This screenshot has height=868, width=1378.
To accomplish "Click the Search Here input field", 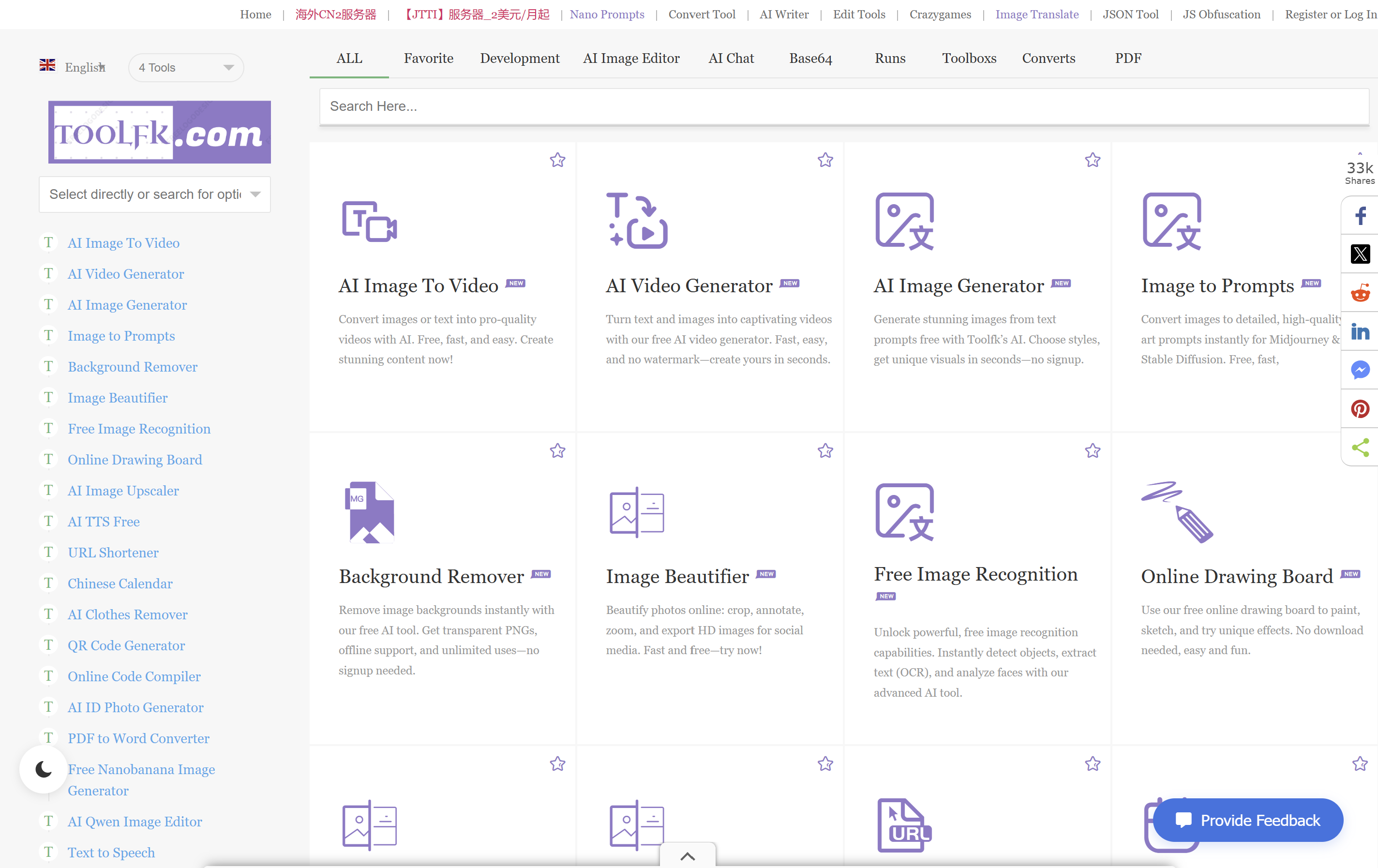I will 844,106.
